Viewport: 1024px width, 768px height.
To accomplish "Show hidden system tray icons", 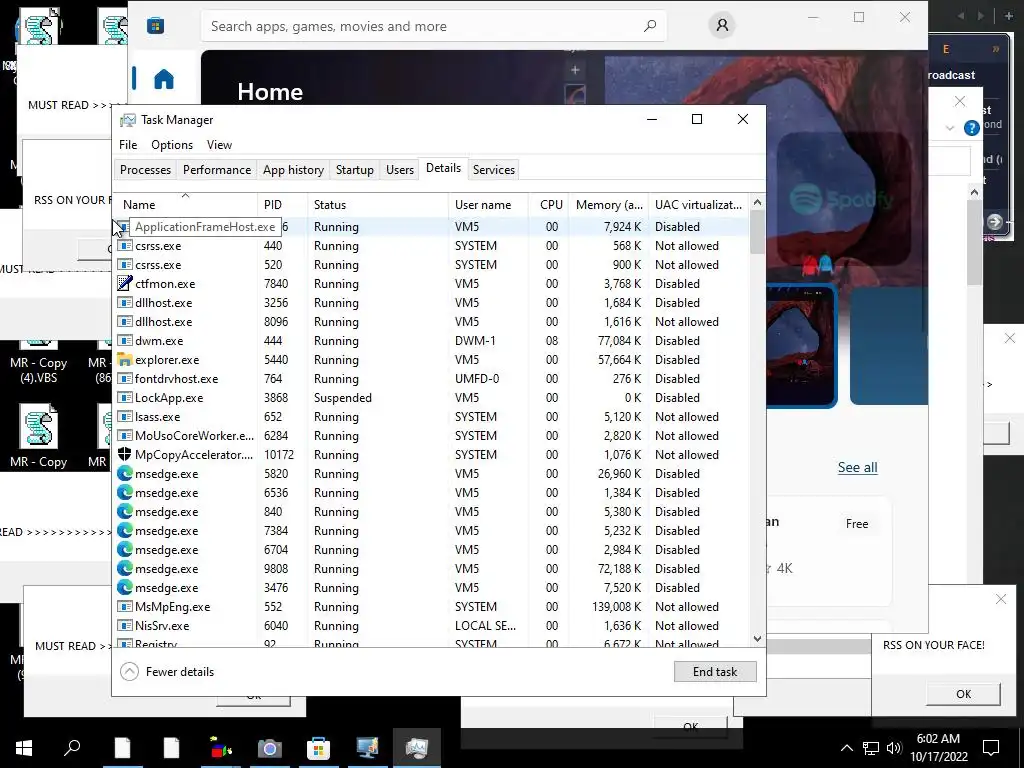I will pyautogui.click(x=846, y=748).
